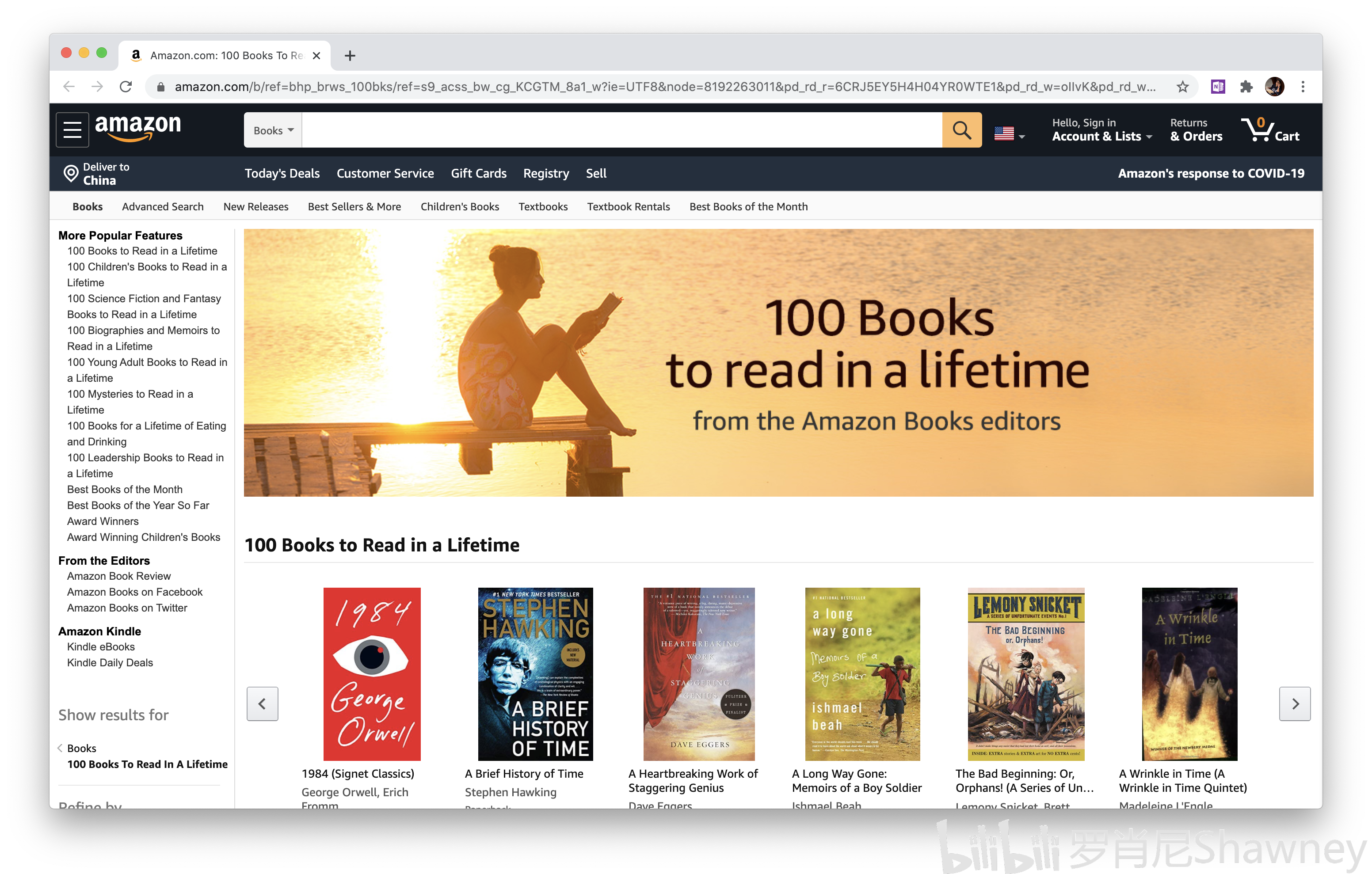
Task: Open A Long Way Gone book cover
Action: (863, 674)
